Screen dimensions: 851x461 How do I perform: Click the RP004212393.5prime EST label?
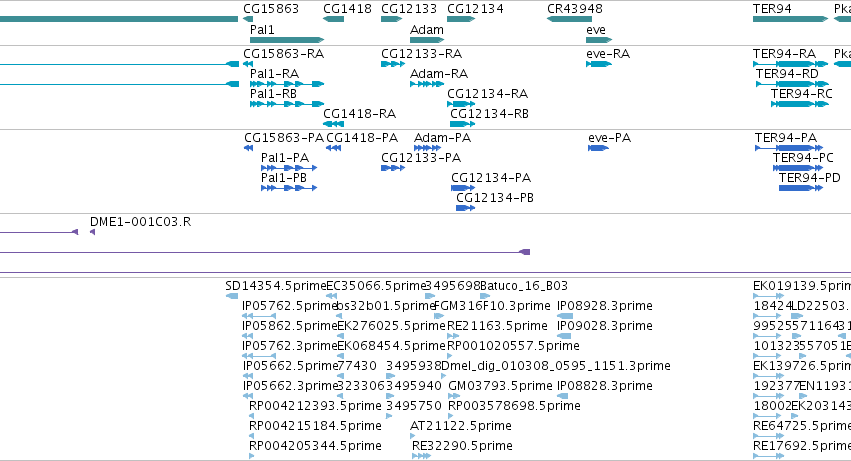click(315, 406)
